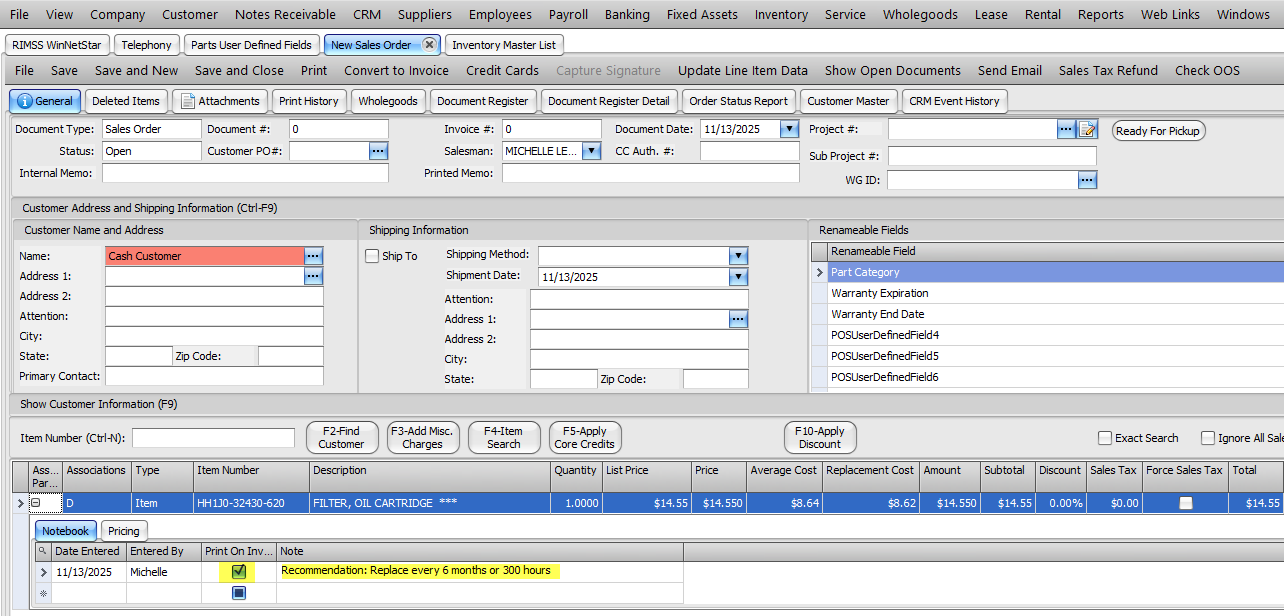Close the New Sales Order tab
1284x616 pixels.
tap(429, 45)
